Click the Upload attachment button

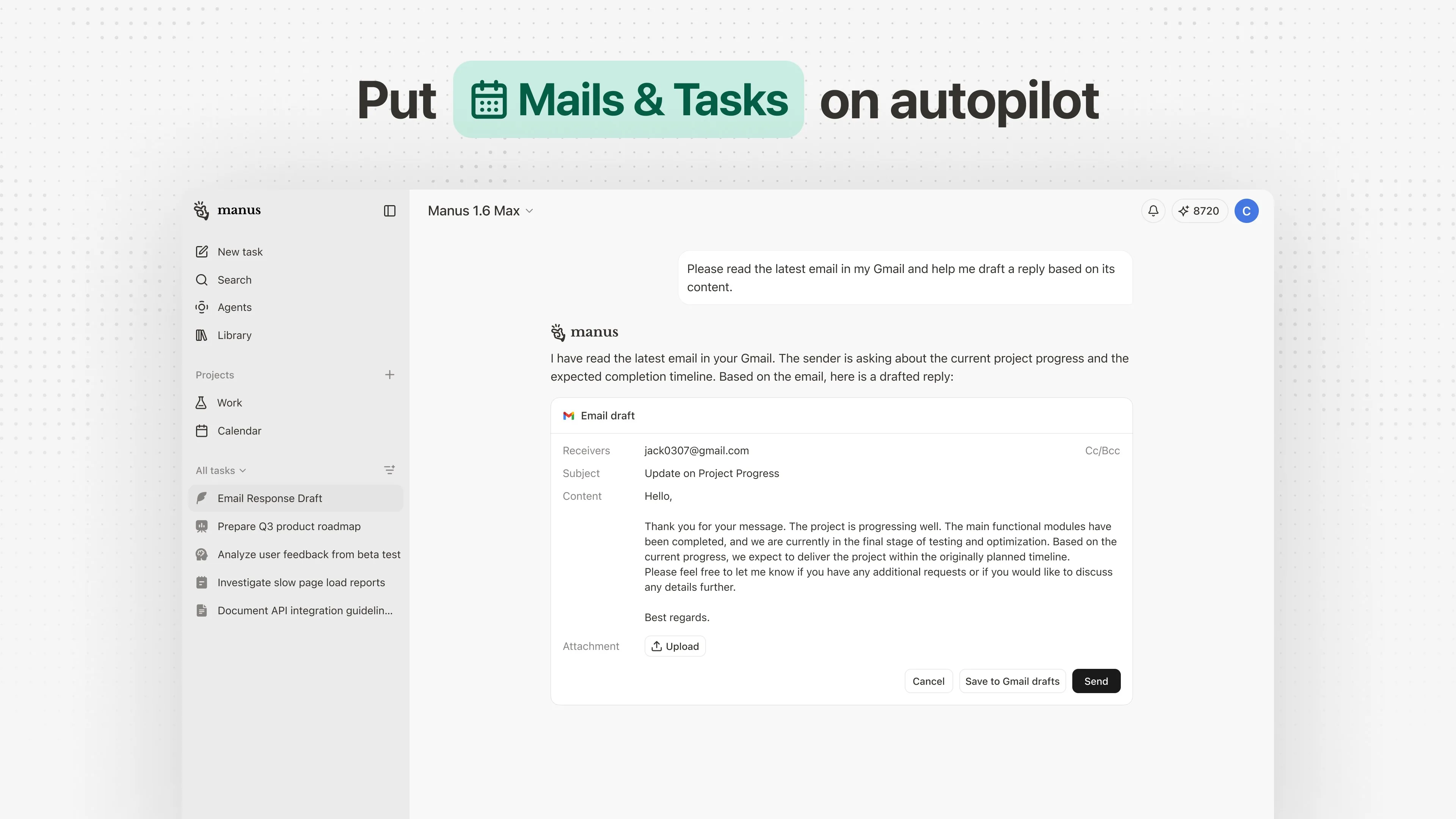(x=675, y=646)
